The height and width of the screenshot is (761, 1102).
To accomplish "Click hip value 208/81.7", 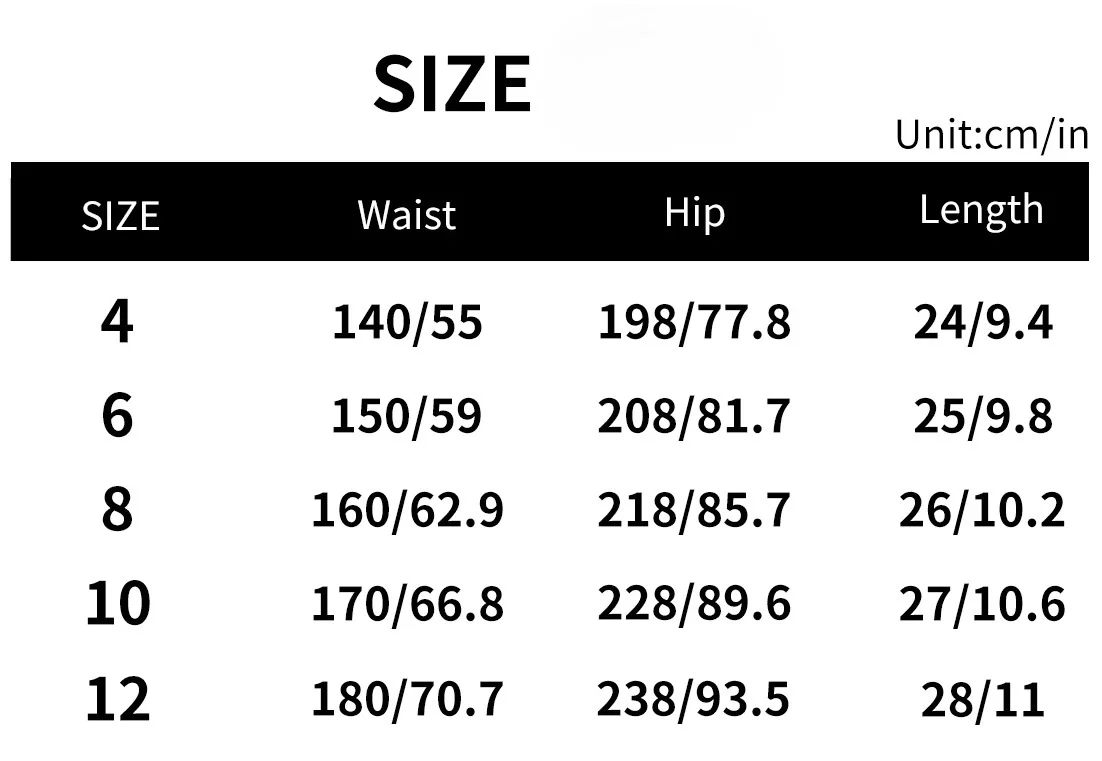I will (x=694, y=415).
